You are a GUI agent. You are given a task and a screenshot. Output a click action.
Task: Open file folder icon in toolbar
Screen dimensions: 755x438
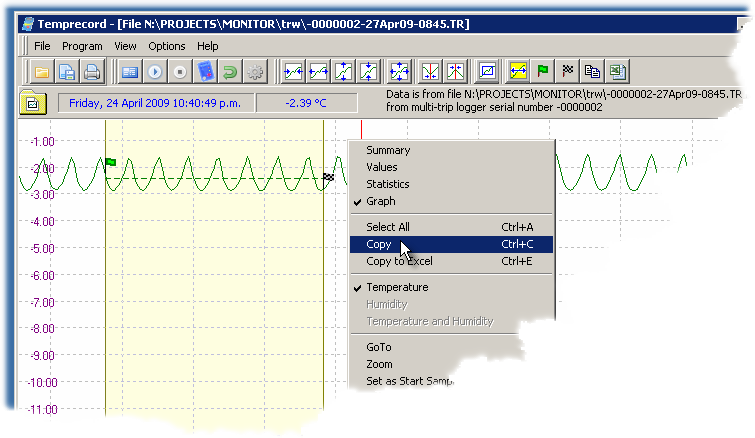click(42, 72)
